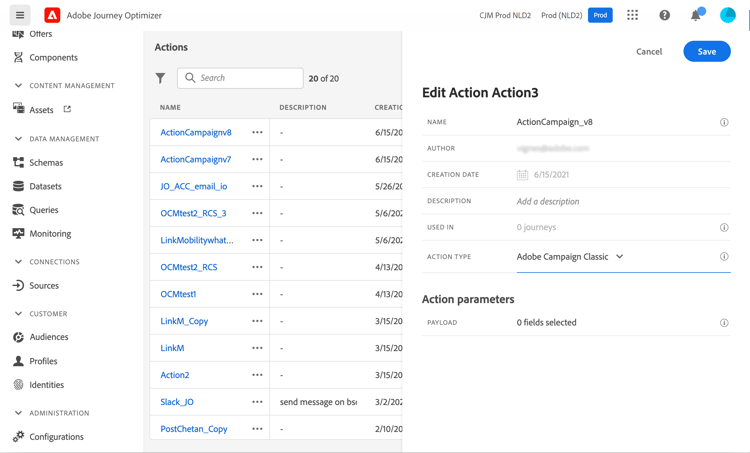Screen dimensions: 750x453
Task: Collapse the Connections section
Action: (x=18, y=262)
